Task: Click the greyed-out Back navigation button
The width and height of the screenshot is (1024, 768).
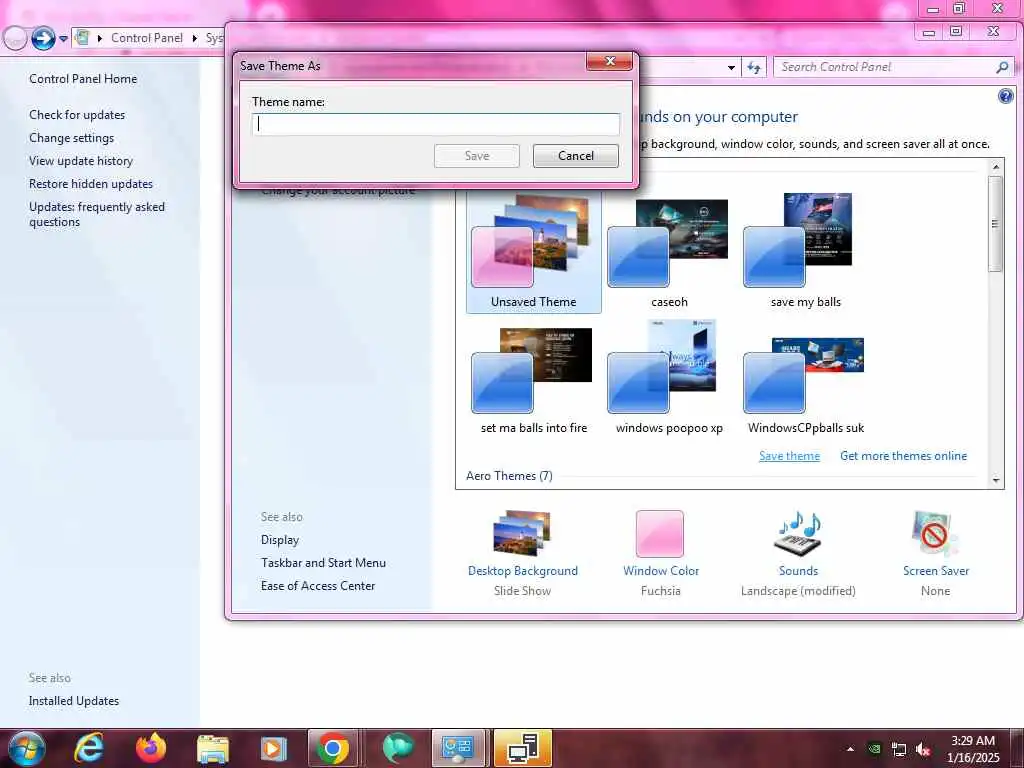Action: coord(15,39)
